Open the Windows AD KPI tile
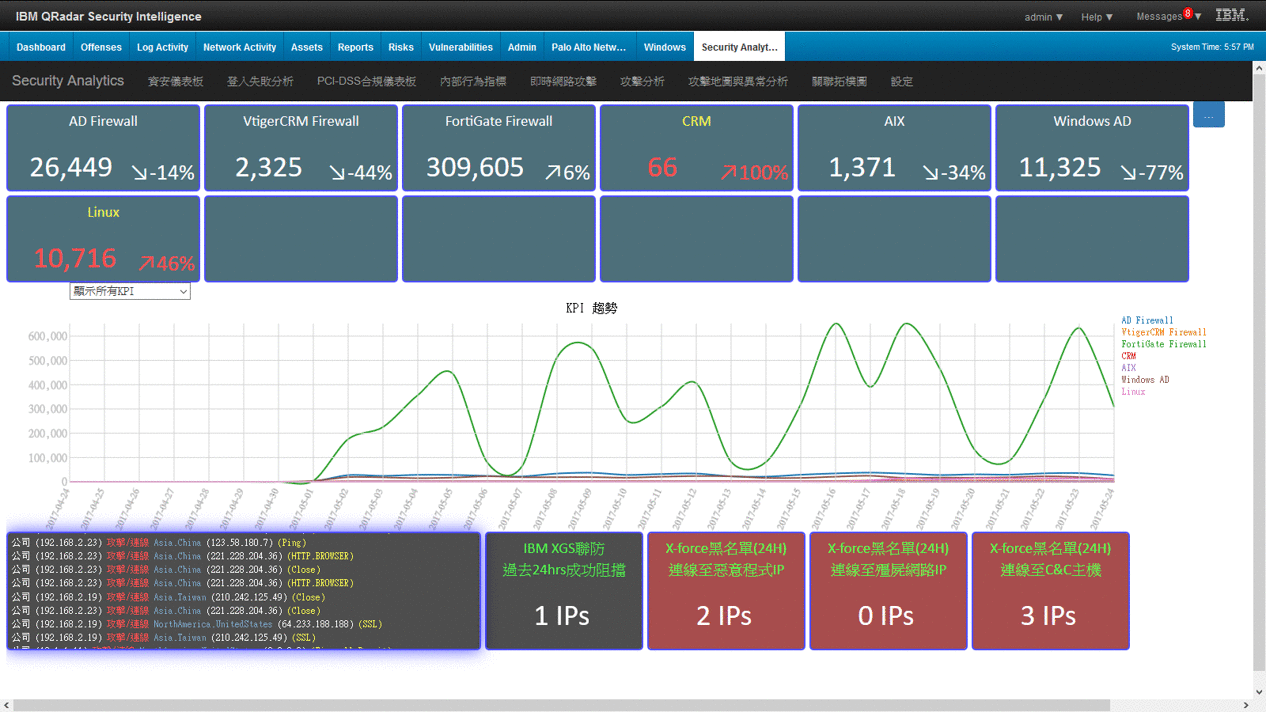 [x=1093, y=148]
